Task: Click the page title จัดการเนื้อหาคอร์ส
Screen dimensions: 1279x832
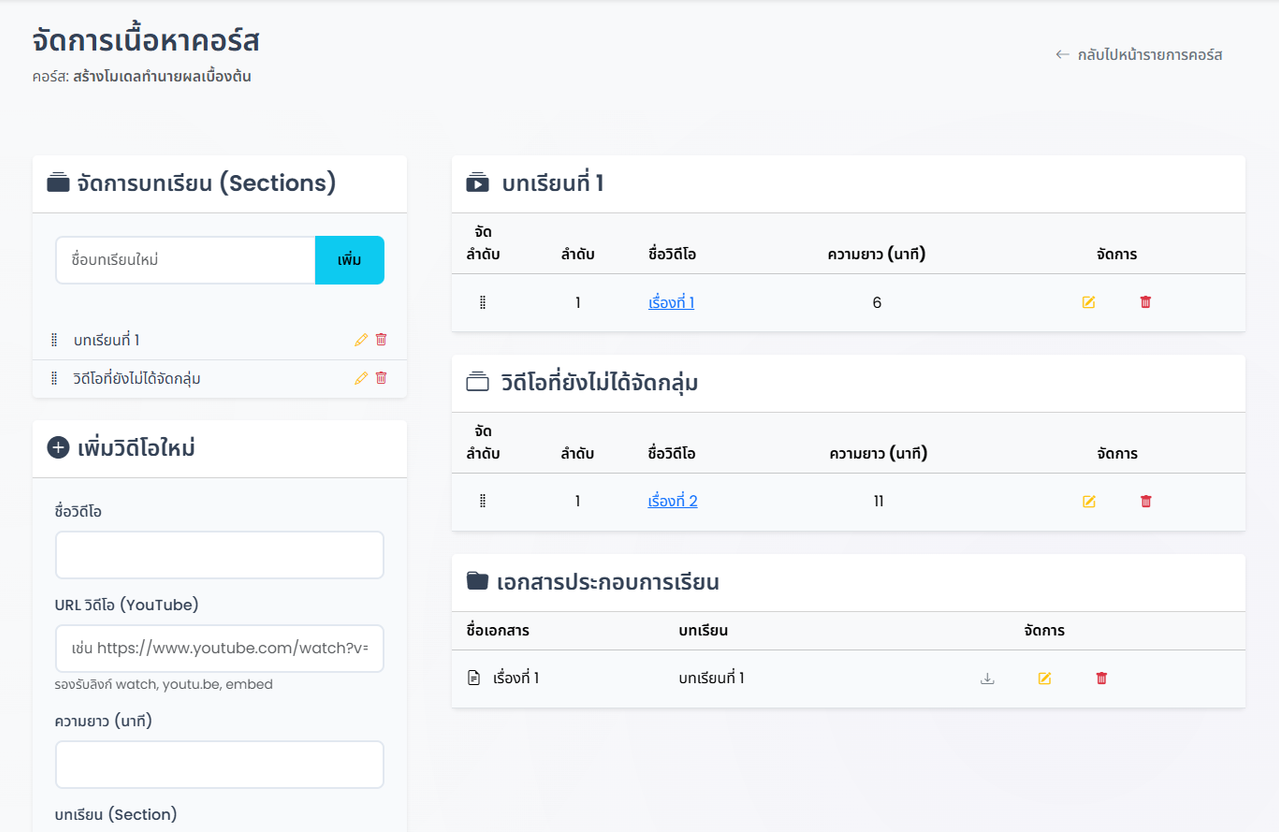Action: [146, 41]
